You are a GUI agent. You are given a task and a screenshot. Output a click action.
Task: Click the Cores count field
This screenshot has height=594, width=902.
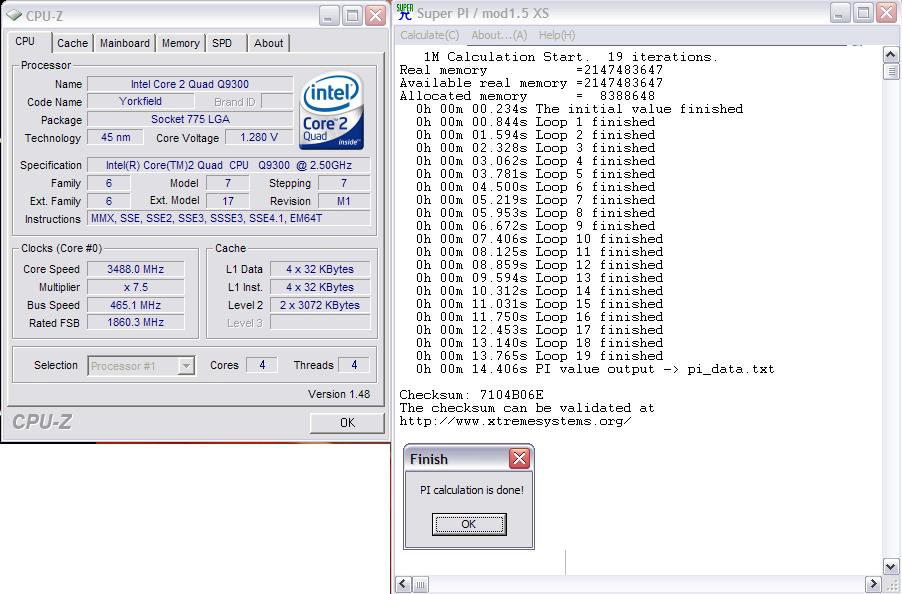coord(262,365)
